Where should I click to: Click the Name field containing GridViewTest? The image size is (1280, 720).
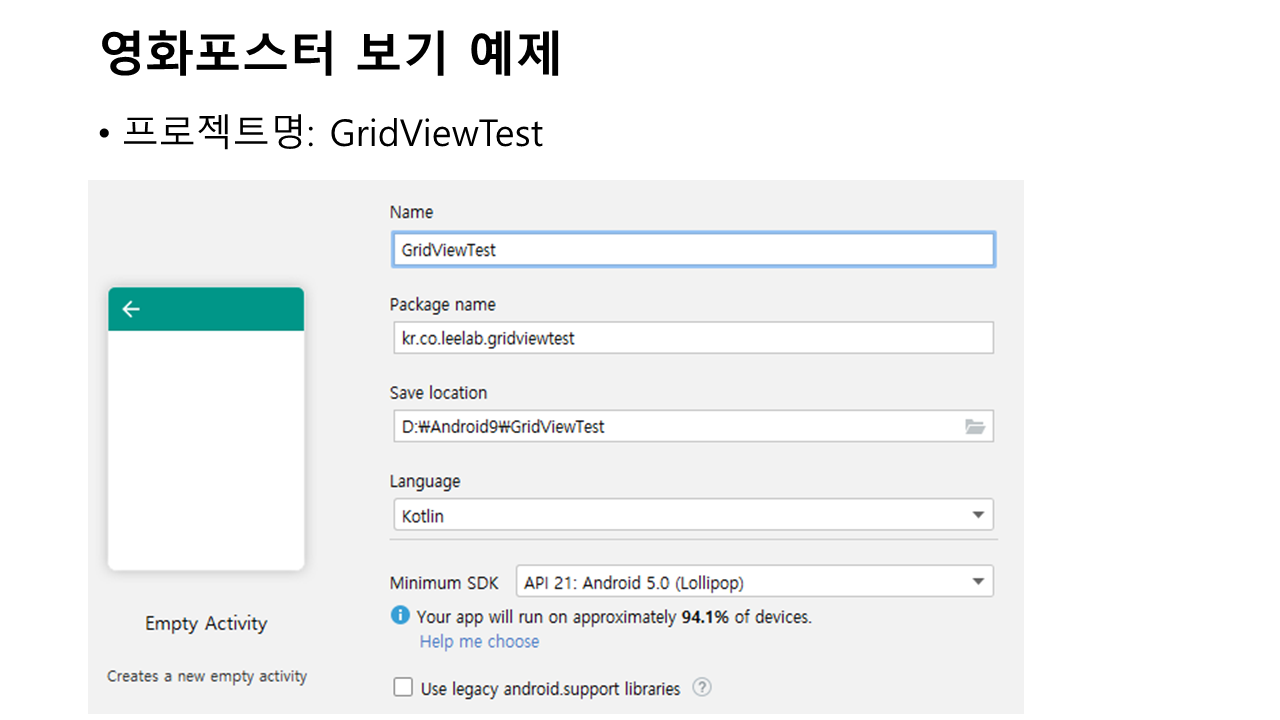pyautogui.click(x=692, y=250)
